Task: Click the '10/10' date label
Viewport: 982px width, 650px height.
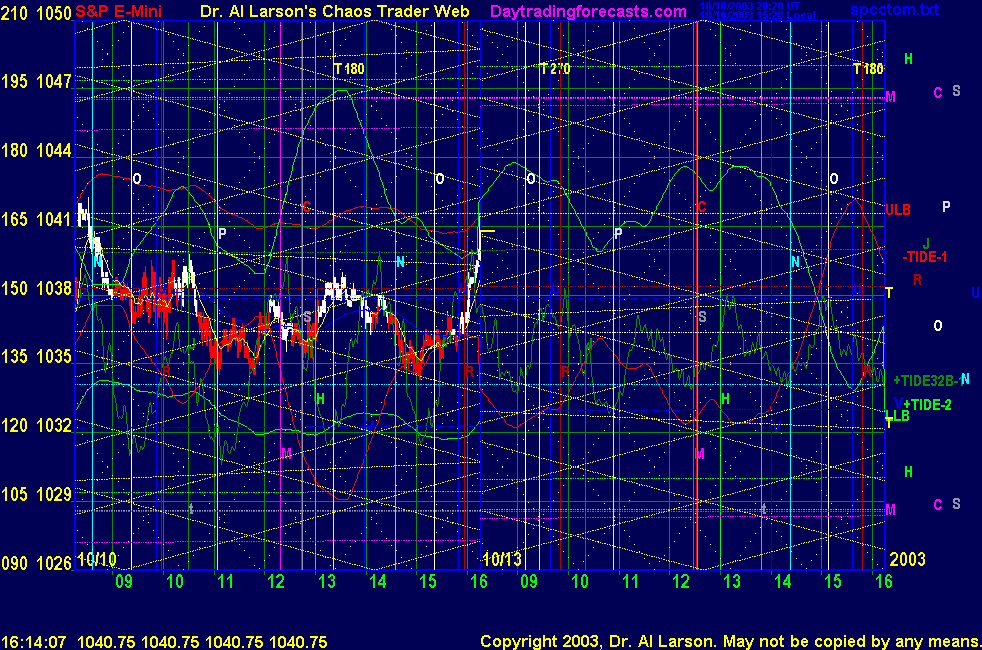Action: (x=96, y=559)
